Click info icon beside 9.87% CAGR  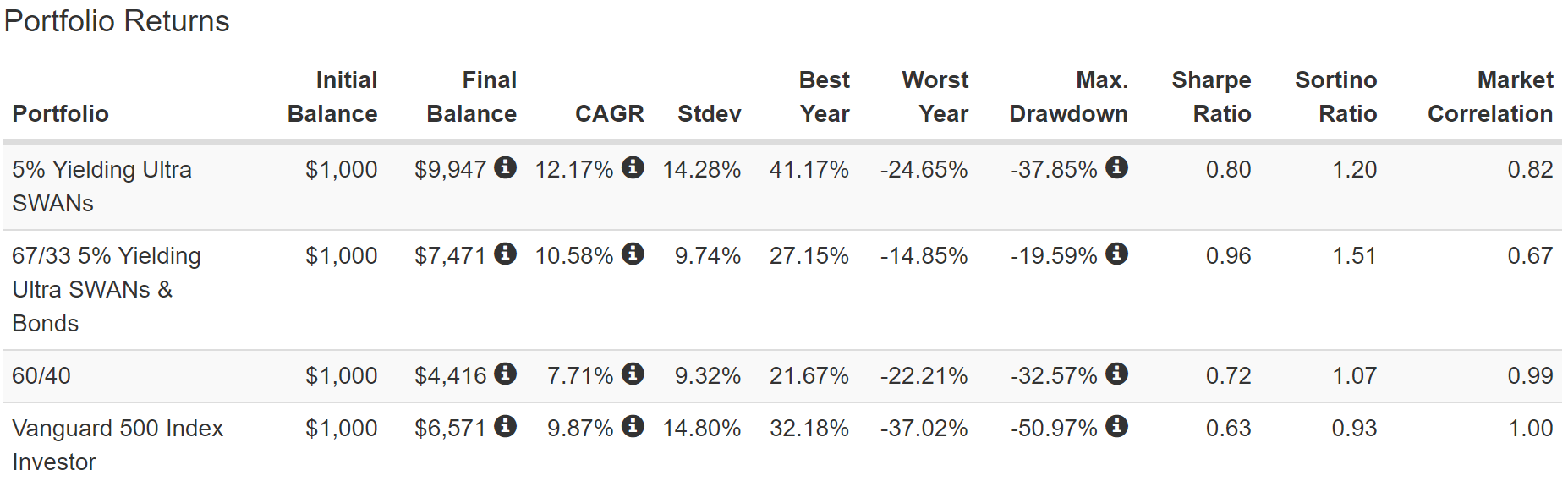coord(633,426)
